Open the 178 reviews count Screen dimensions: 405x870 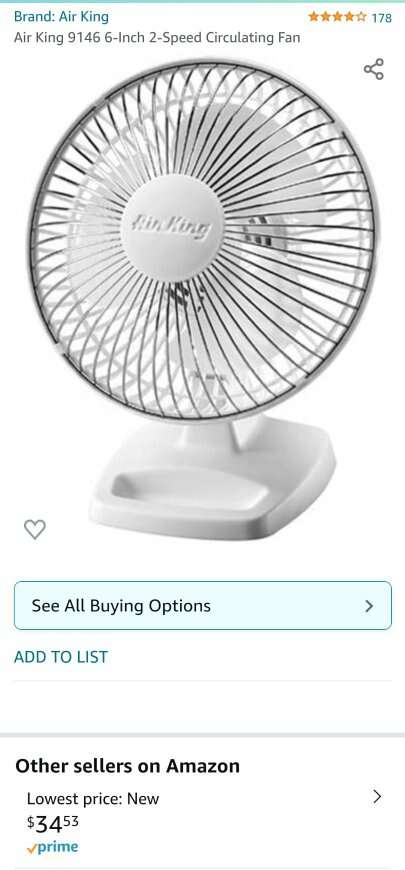click(382, 18)
